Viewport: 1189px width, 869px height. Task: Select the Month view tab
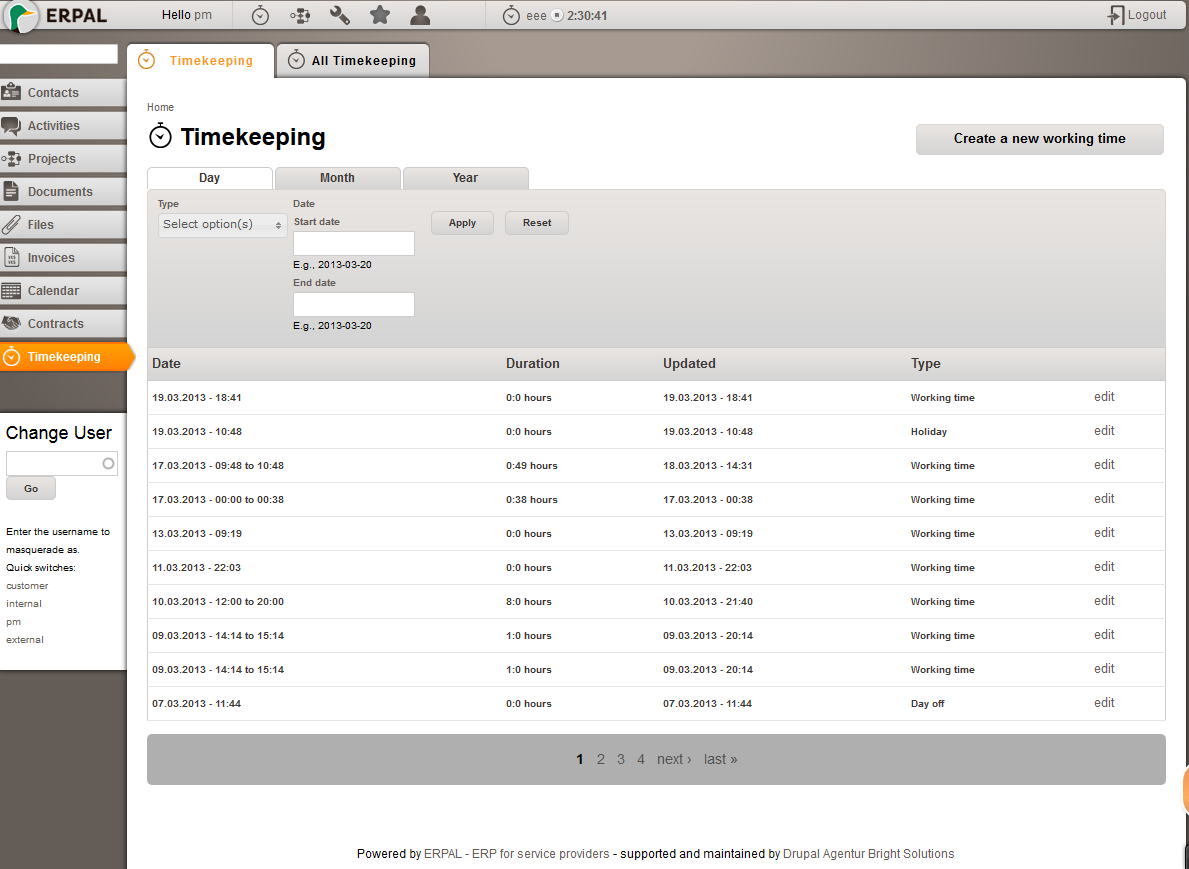(x=337, y=178)
